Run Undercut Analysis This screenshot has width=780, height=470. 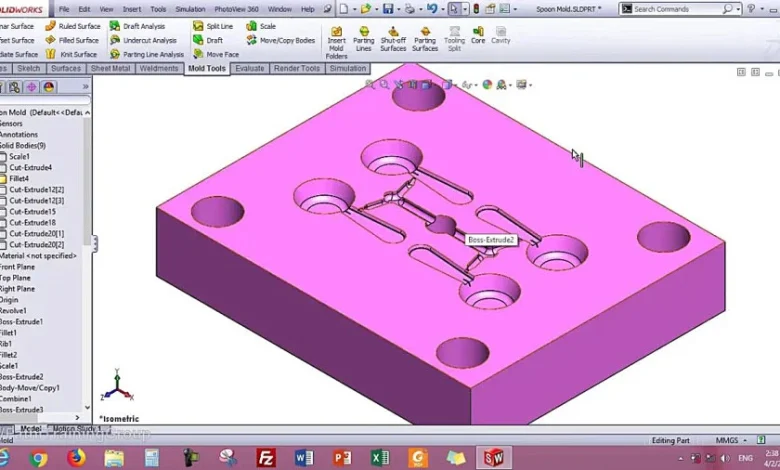(x=143, y=40)
